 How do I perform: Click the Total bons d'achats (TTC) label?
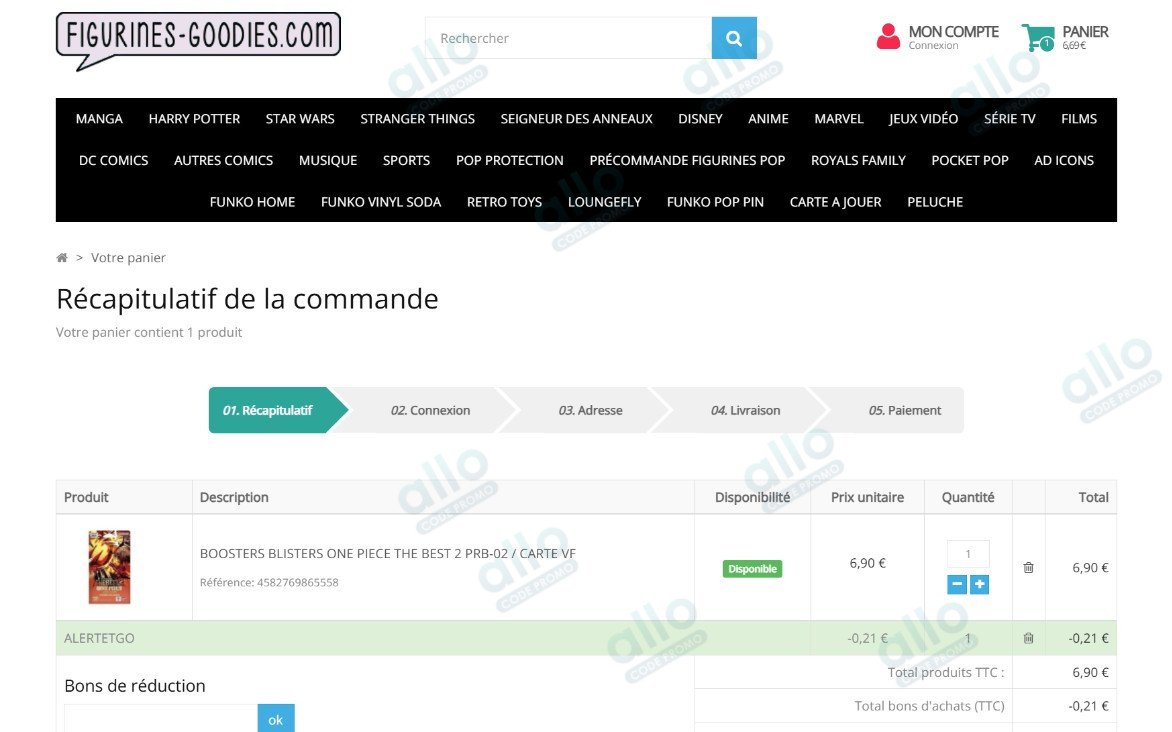(x=929, y=706)
